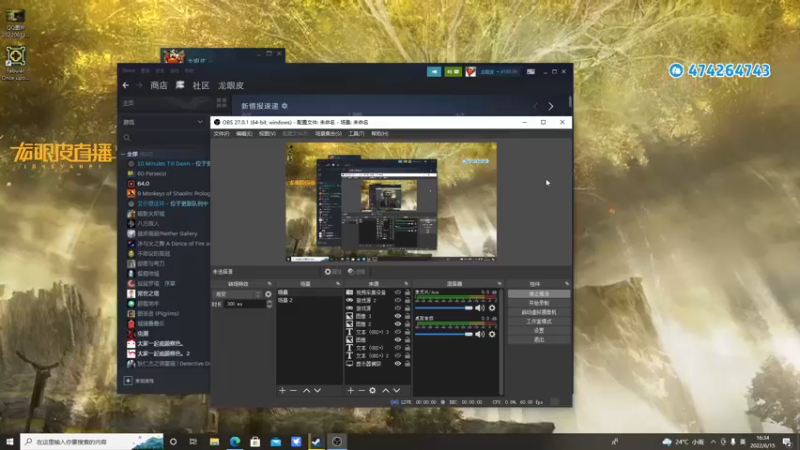Pop out the audio mixer dock header icon
The width and height of the screenshot is (800, 450).
[x=499, y=284]
